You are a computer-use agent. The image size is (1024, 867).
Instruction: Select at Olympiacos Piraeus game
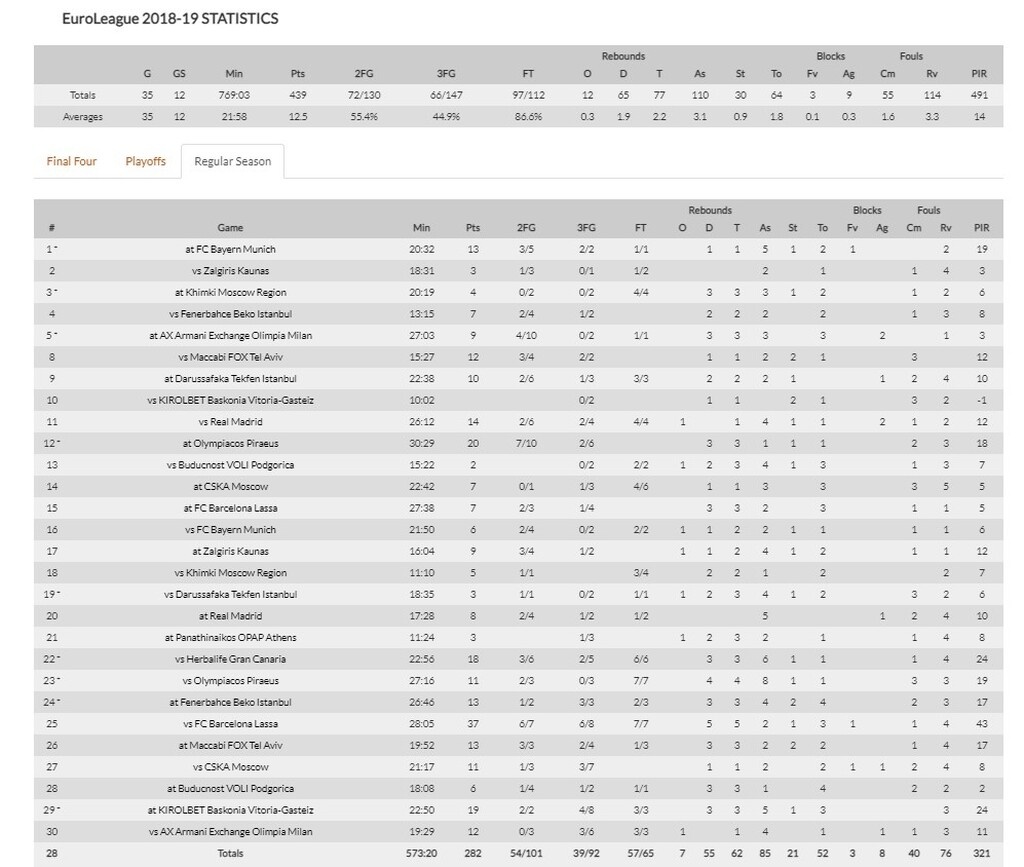tap(231, 443)
